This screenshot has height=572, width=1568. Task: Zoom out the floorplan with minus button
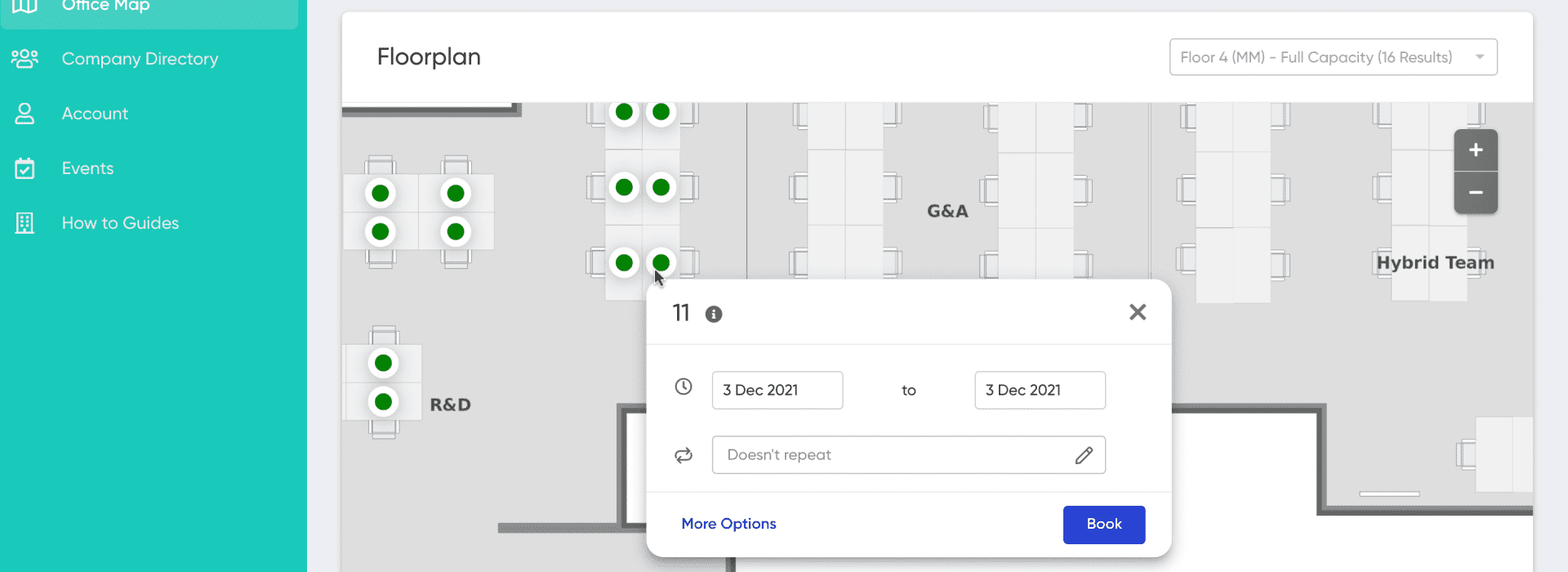(1476, 193)
